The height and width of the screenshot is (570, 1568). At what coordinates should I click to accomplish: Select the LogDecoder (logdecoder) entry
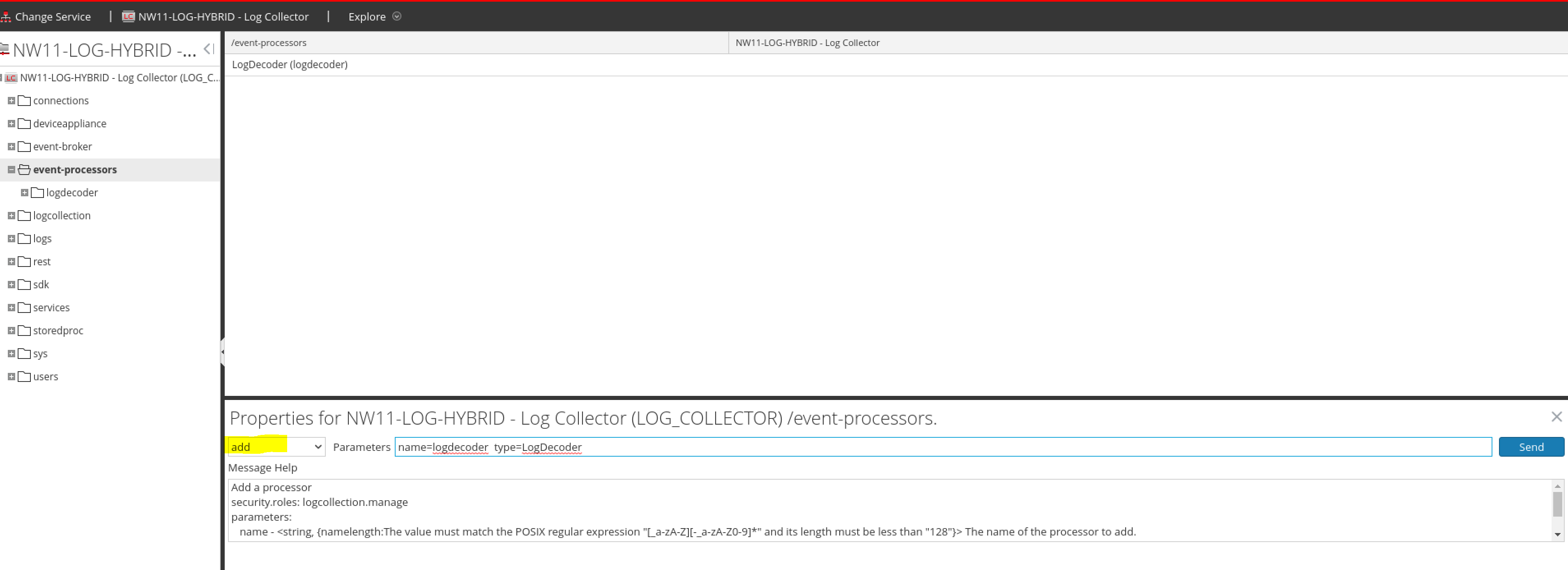click(x=290, y=64)
